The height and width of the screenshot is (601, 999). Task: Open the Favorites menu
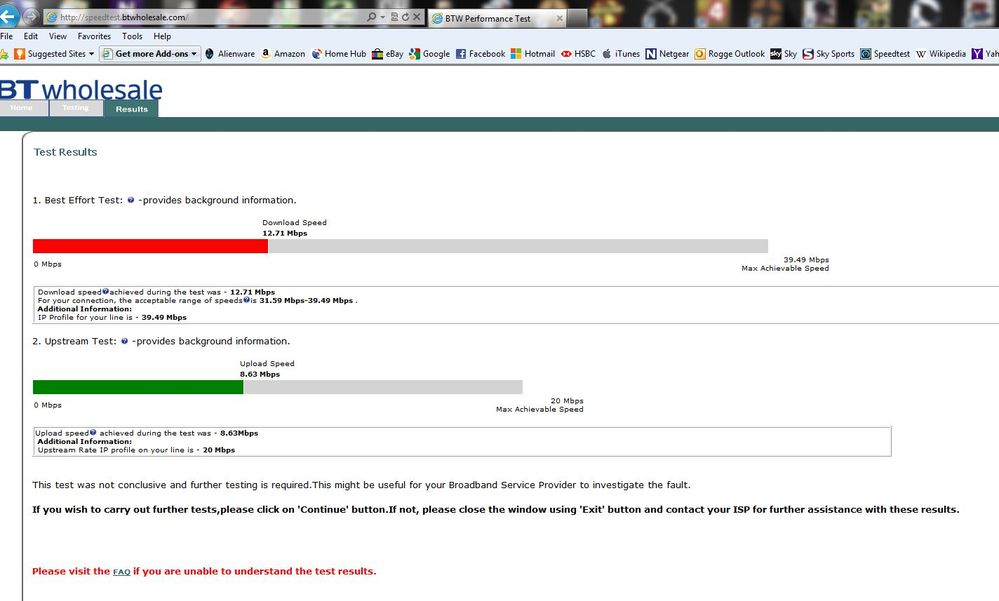(94, 36)
